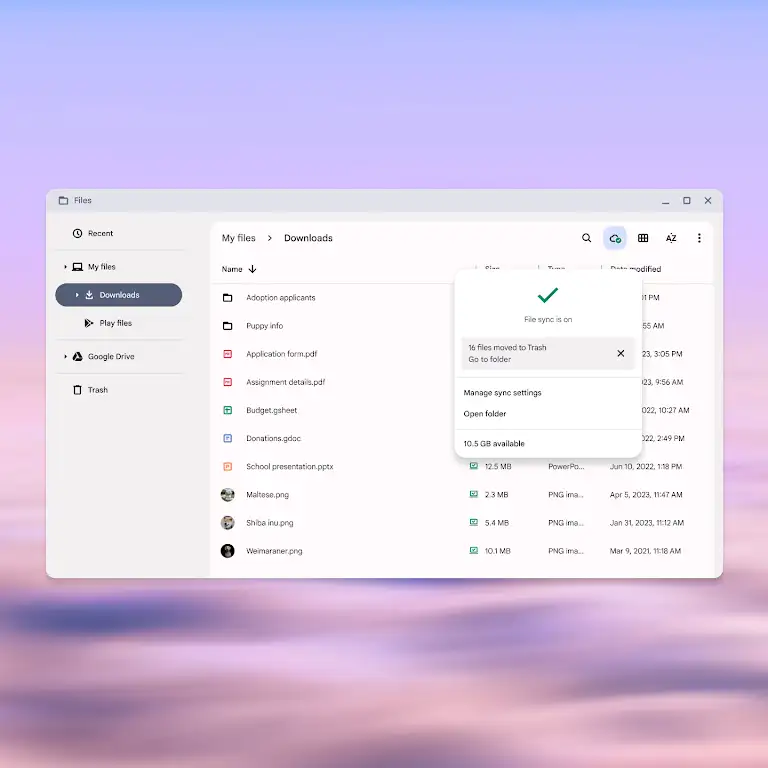Click the Google Drive triangle icon
This screenshot has height=768, width=768.
(77, 357)
